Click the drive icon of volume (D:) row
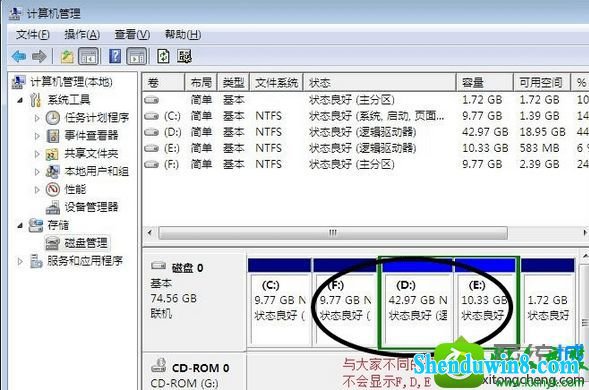 [x=151, y=132]
